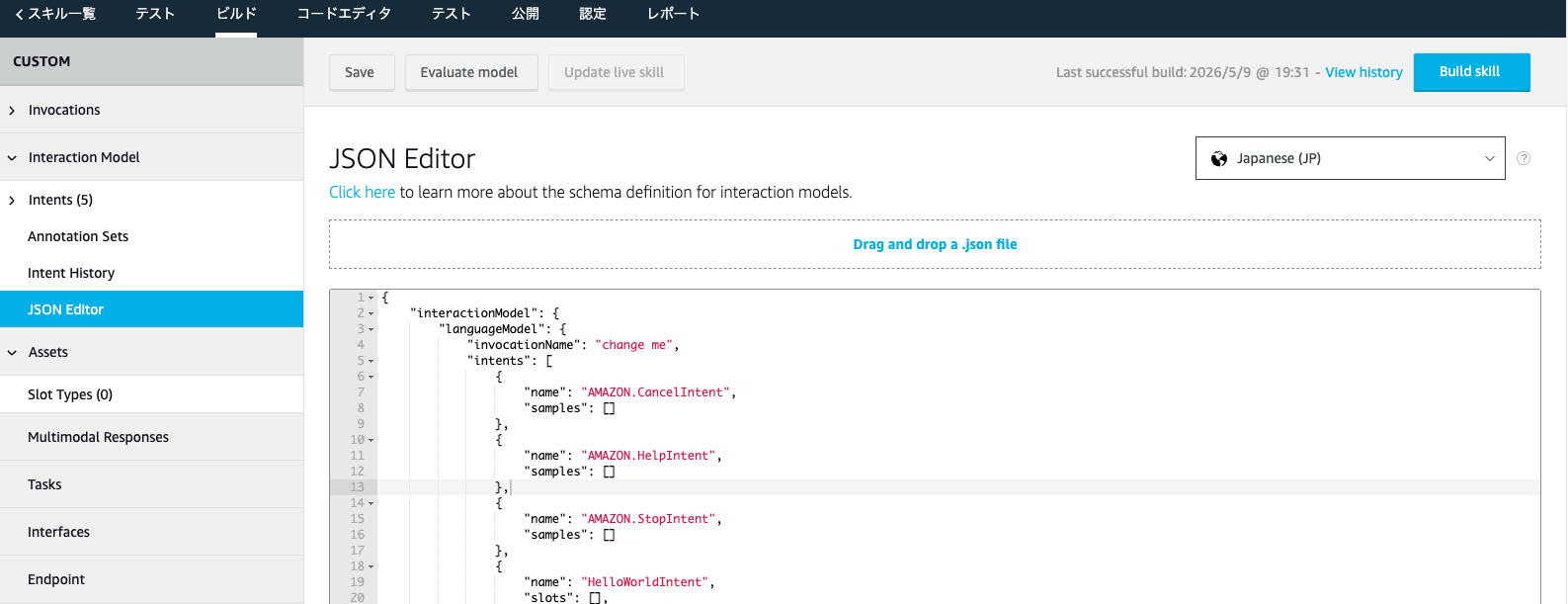1568x604 pixels.
Task: Click the "change me" invocation name value
Action: pos(634,345)
